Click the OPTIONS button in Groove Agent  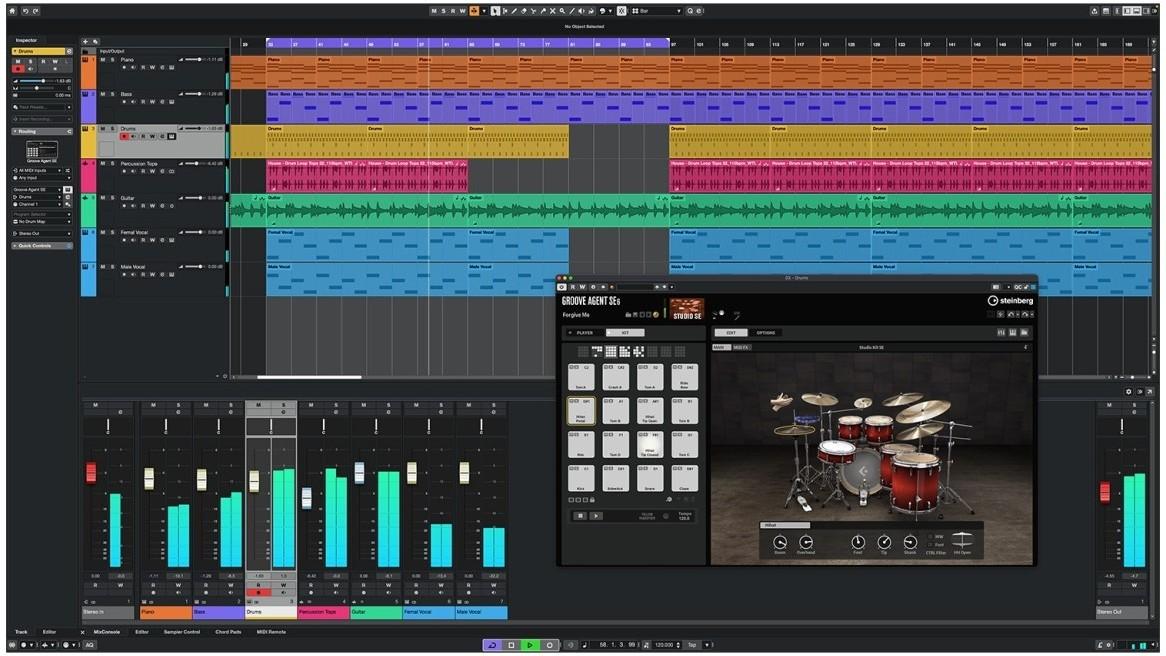click(764, 332)
